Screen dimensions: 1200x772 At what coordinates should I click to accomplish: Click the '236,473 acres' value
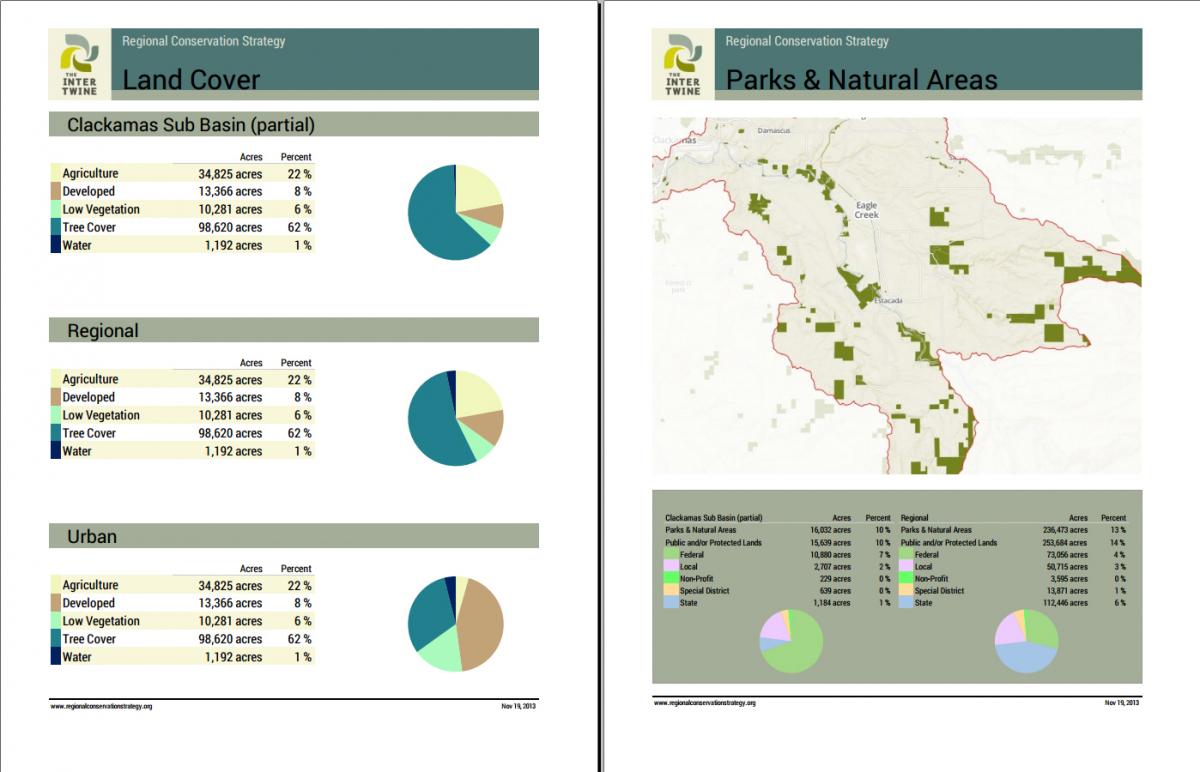click(1064, 530)
